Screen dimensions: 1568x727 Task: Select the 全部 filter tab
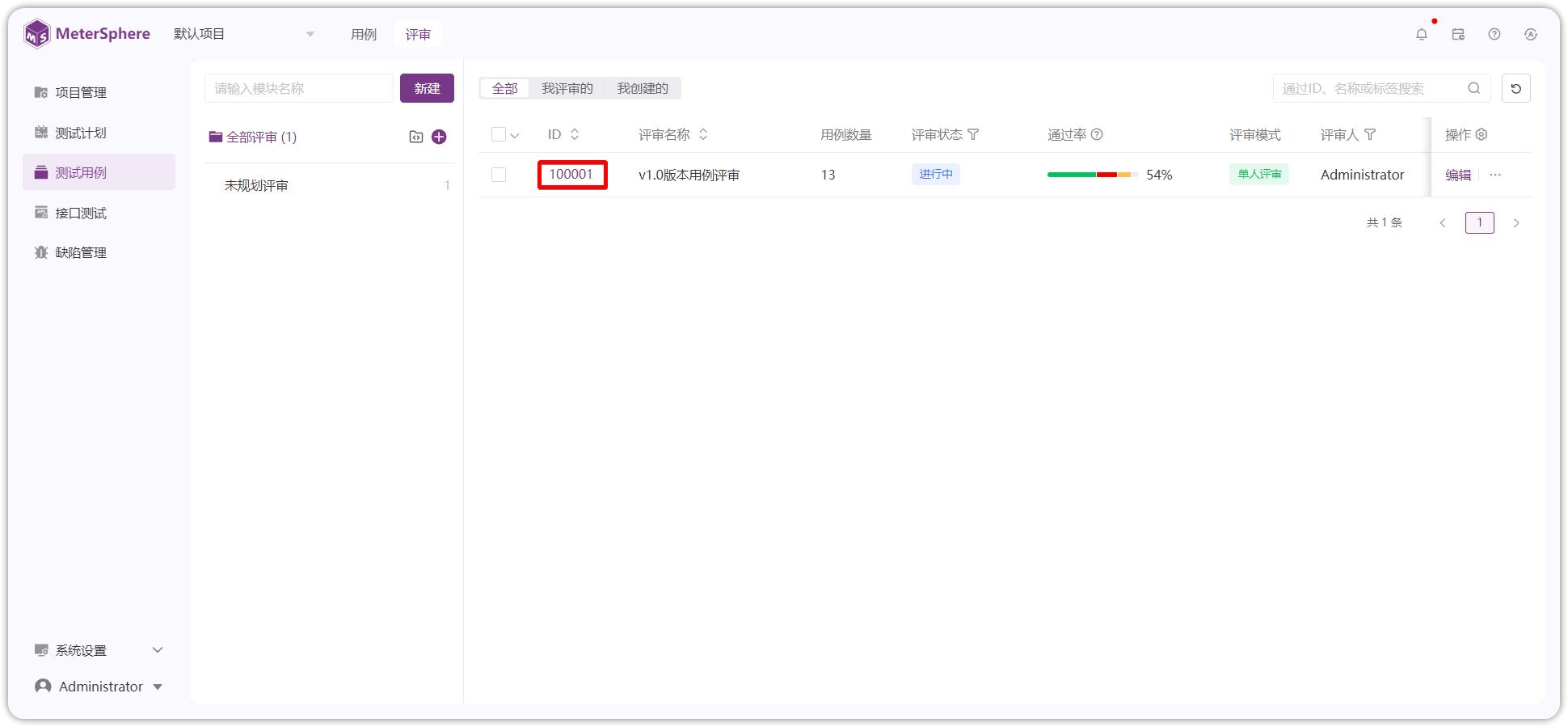(x=505, y=88)
